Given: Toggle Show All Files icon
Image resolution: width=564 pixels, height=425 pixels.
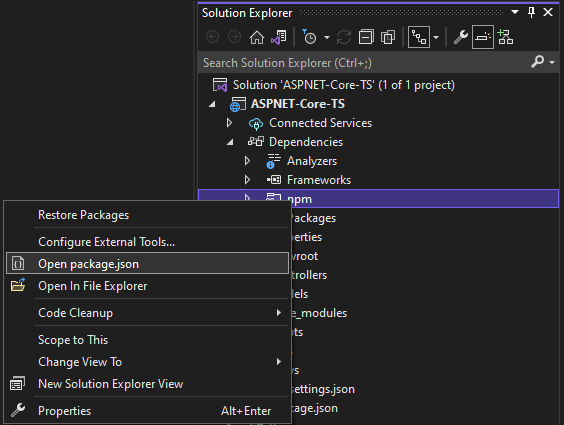Looking at the screenshot, I should (x=388, y=37).
